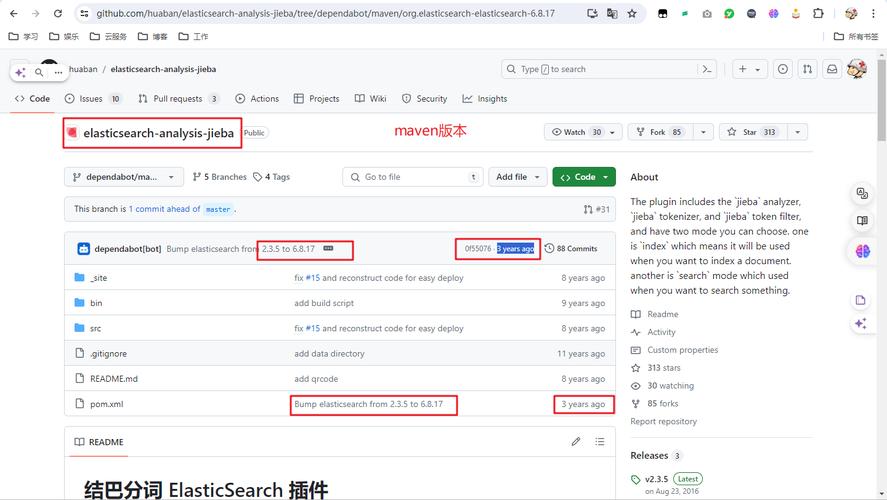The width and height of the screenshot is (887, 500).
Task: Open the Insights tab
Action: [x=485, y=98]
